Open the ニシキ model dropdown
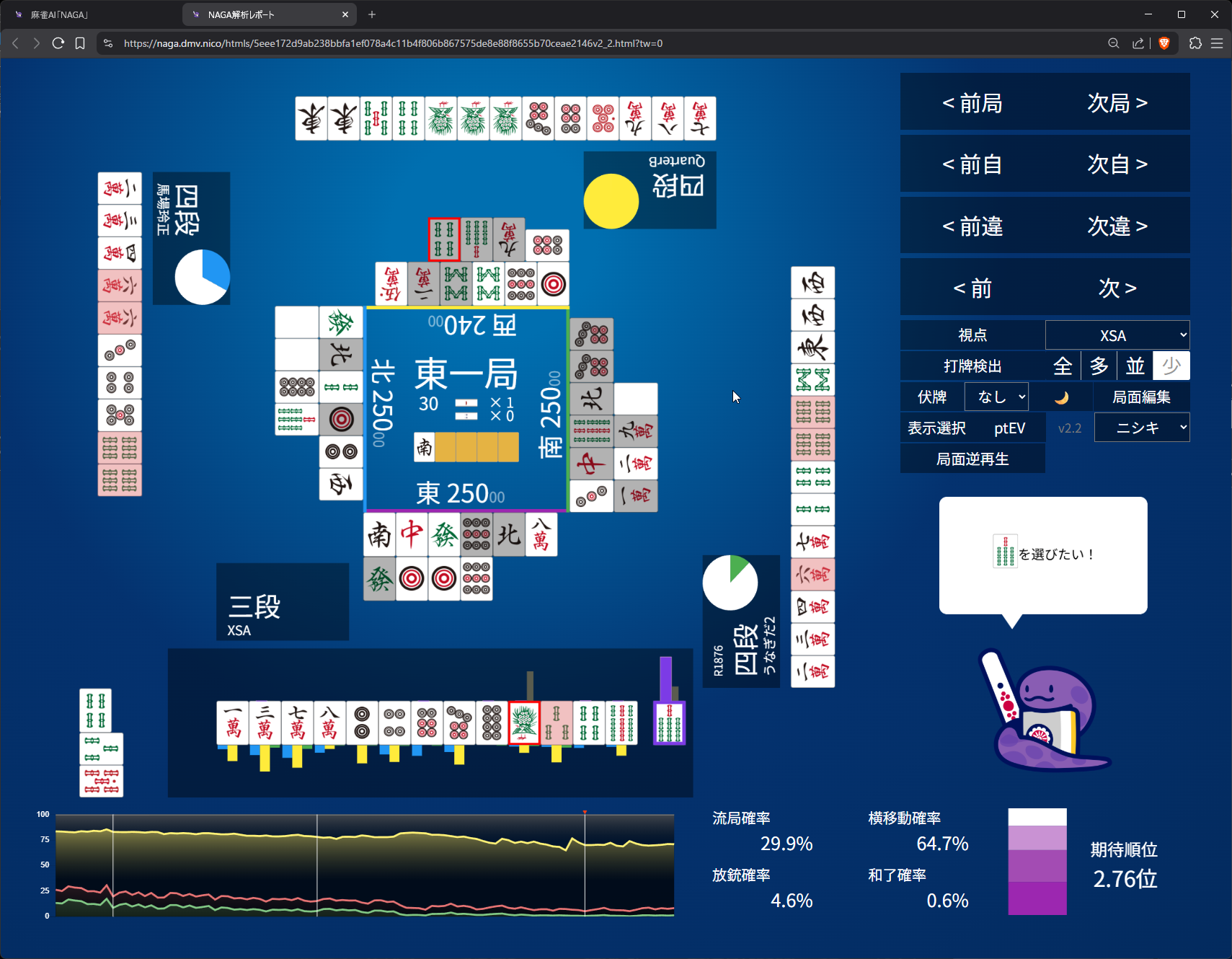Image resolution: width=1232 pixels, height=959 pixels. (x=1142, y=428)
